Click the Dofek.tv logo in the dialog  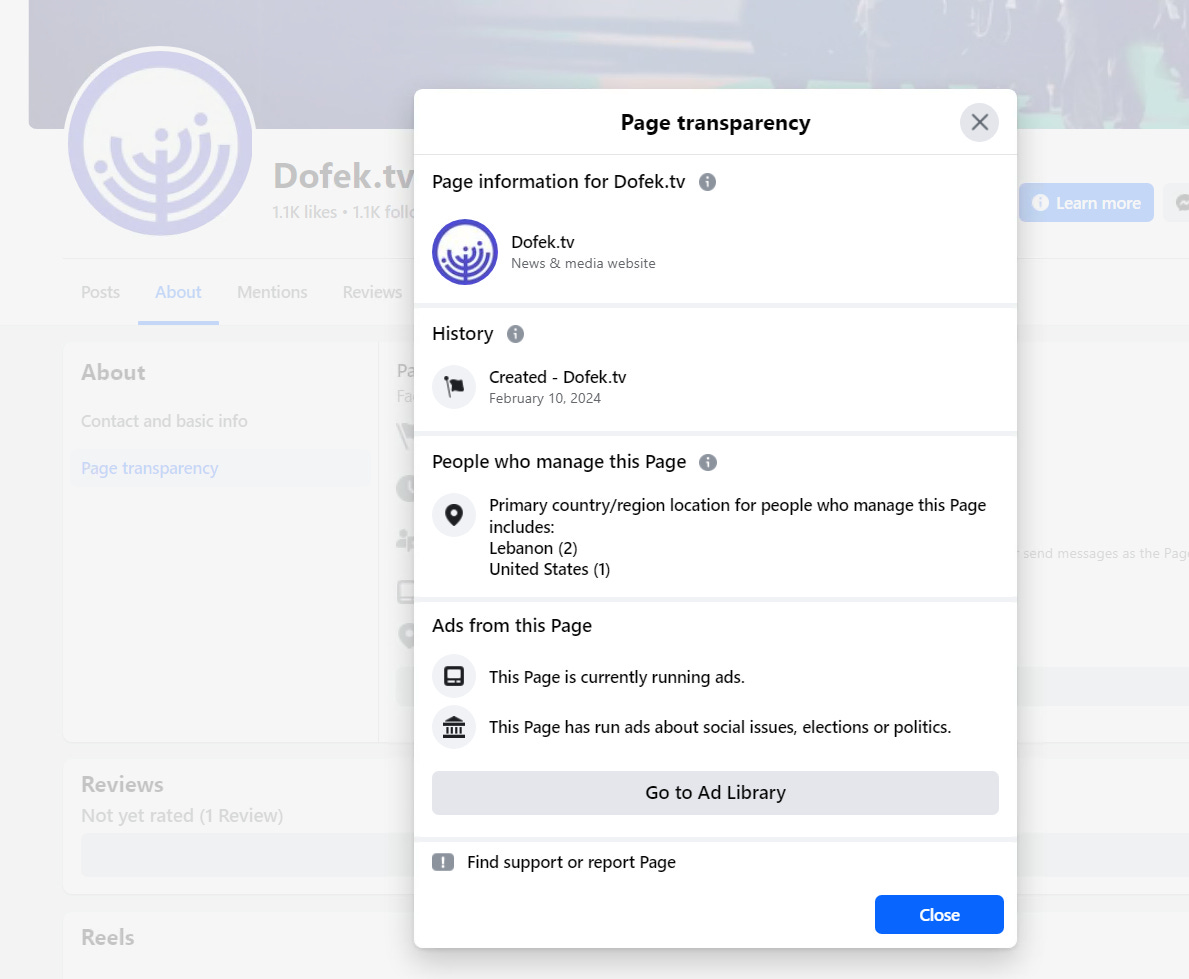tap(465, 252)
